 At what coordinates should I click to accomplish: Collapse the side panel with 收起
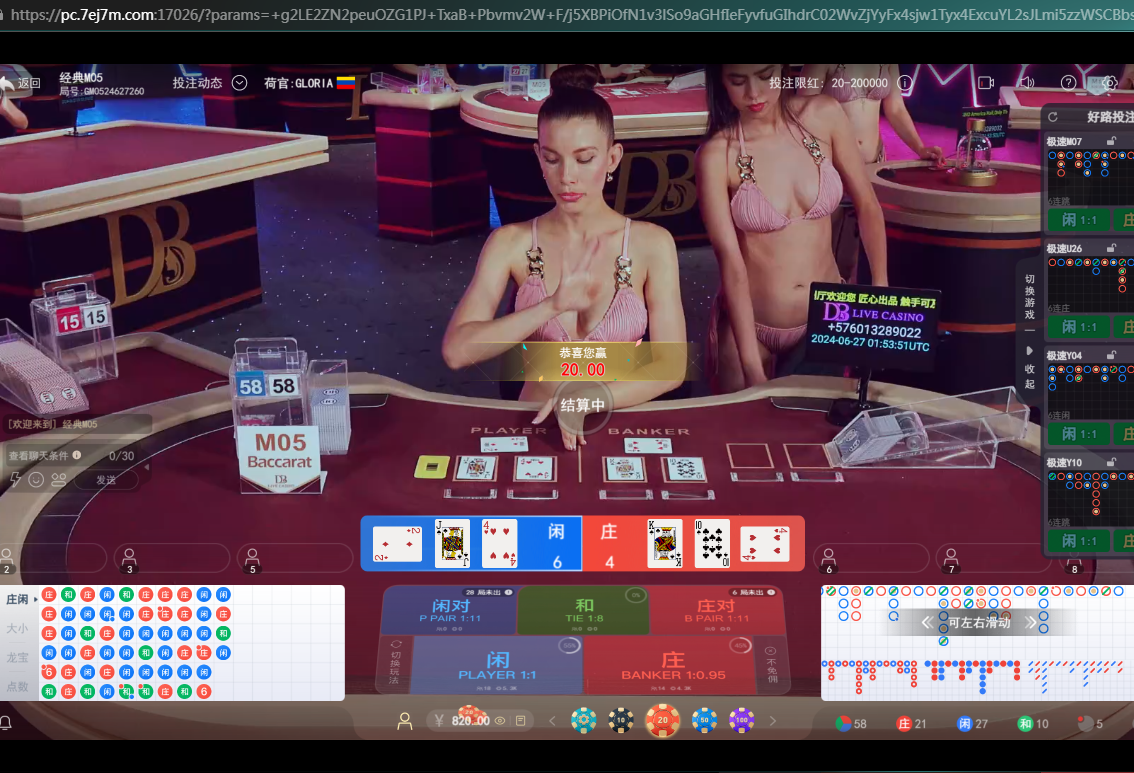(1030, 368)
